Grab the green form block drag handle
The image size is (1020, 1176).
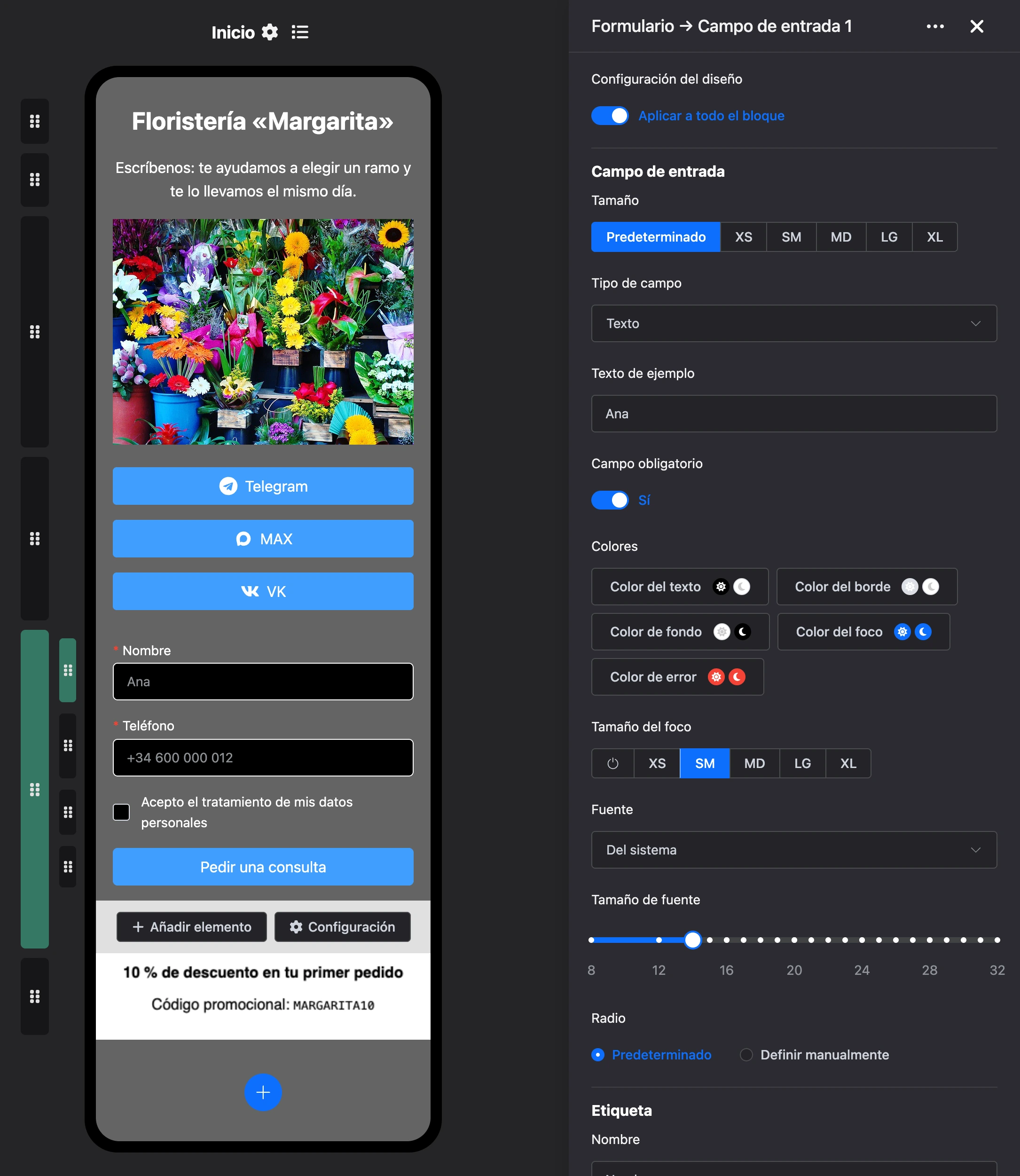tap(35, 790)
